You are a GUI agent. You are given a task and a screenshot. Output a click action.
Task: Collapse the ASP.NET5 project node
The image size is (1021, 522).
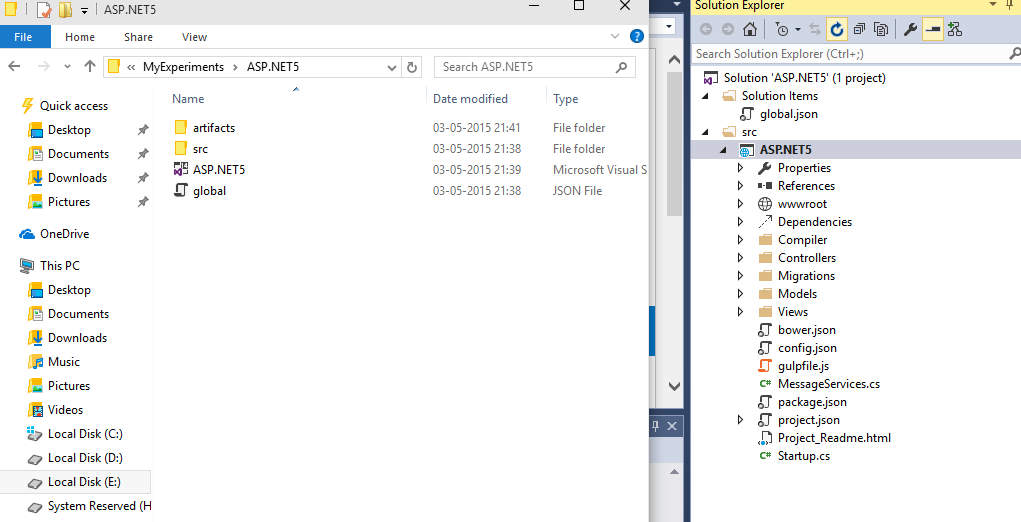pos(724,150)
